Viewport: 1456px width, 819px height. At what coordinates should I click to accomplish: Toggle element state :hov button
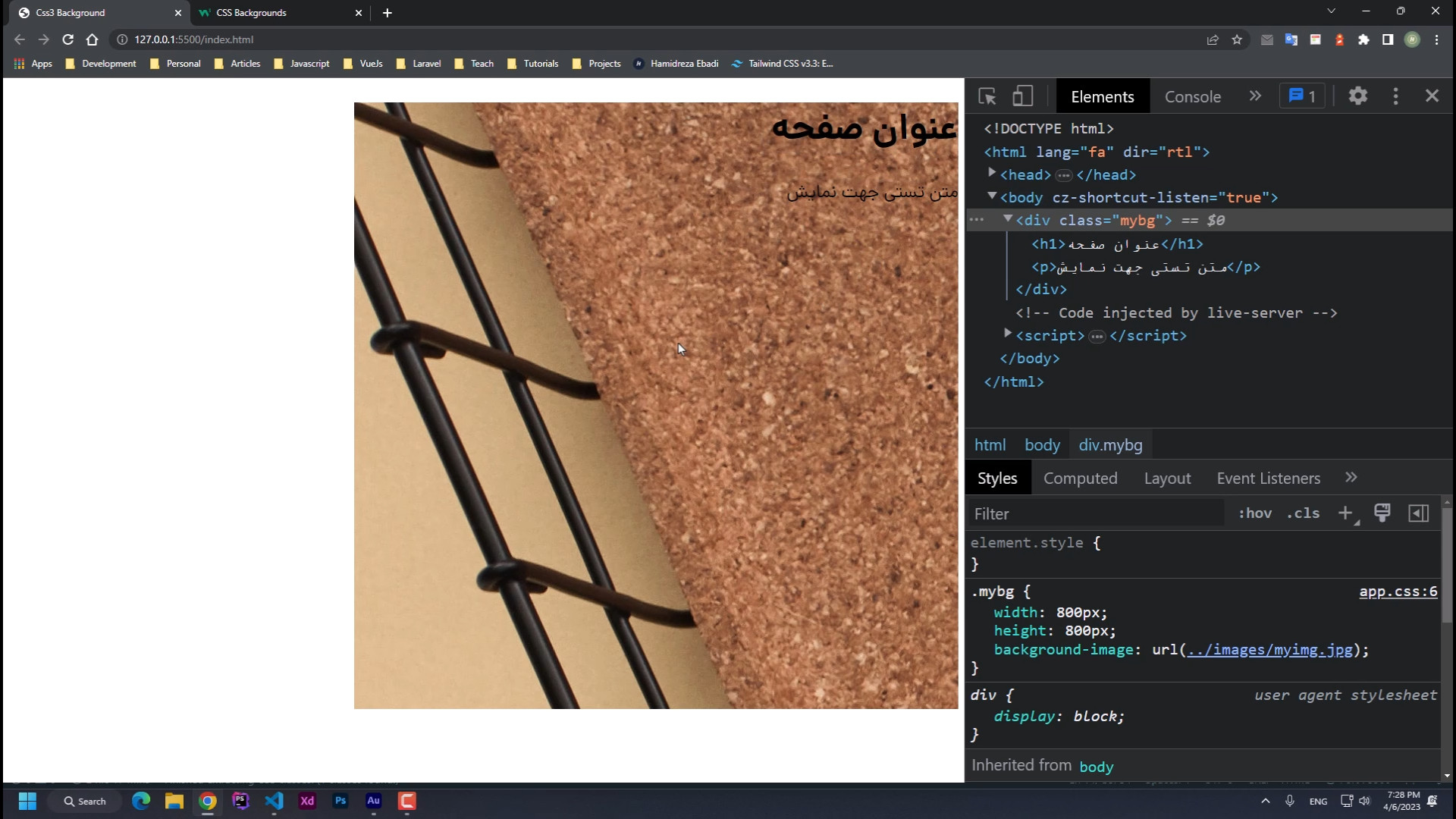click(1255, 513)
